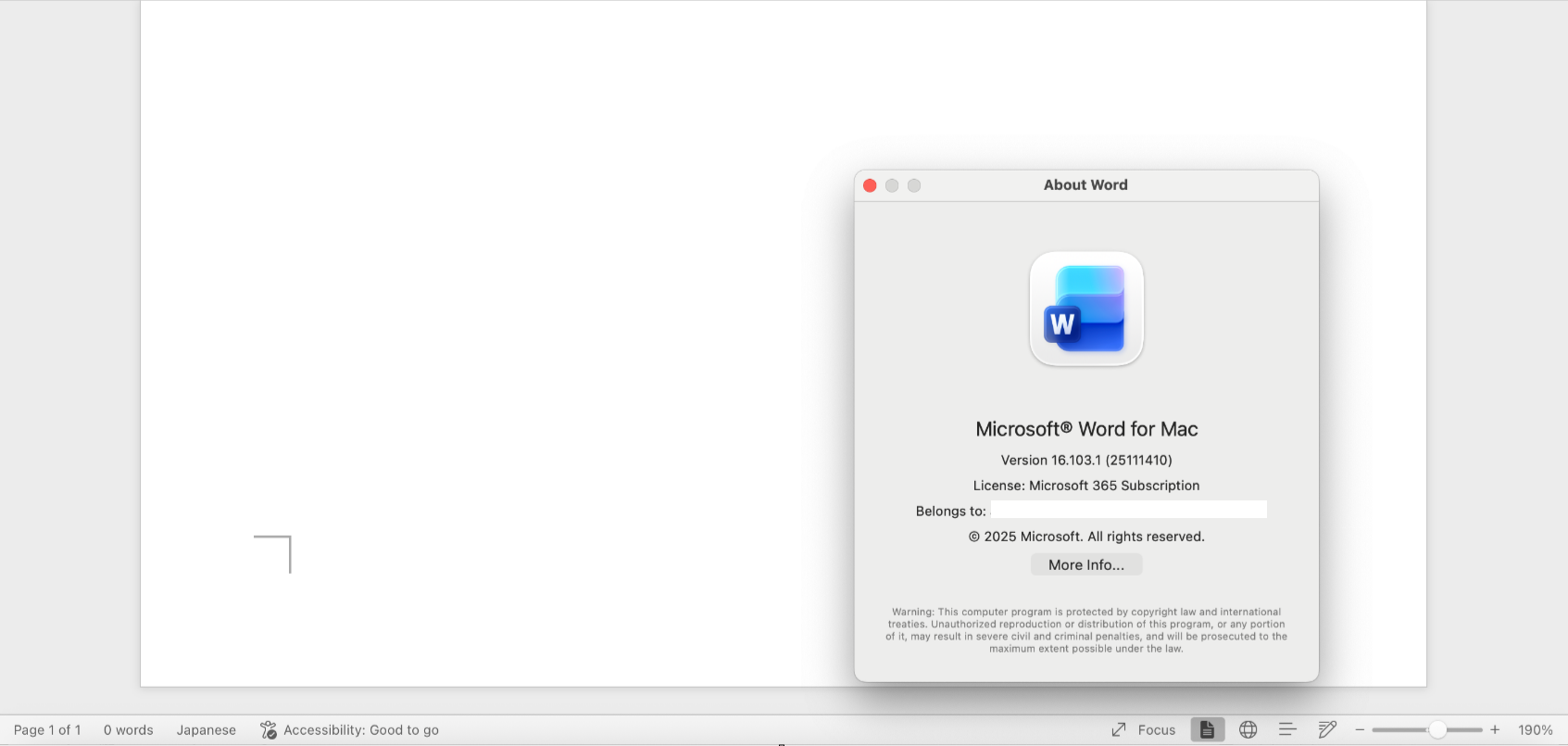Switch to Outline view icon

1287,730
